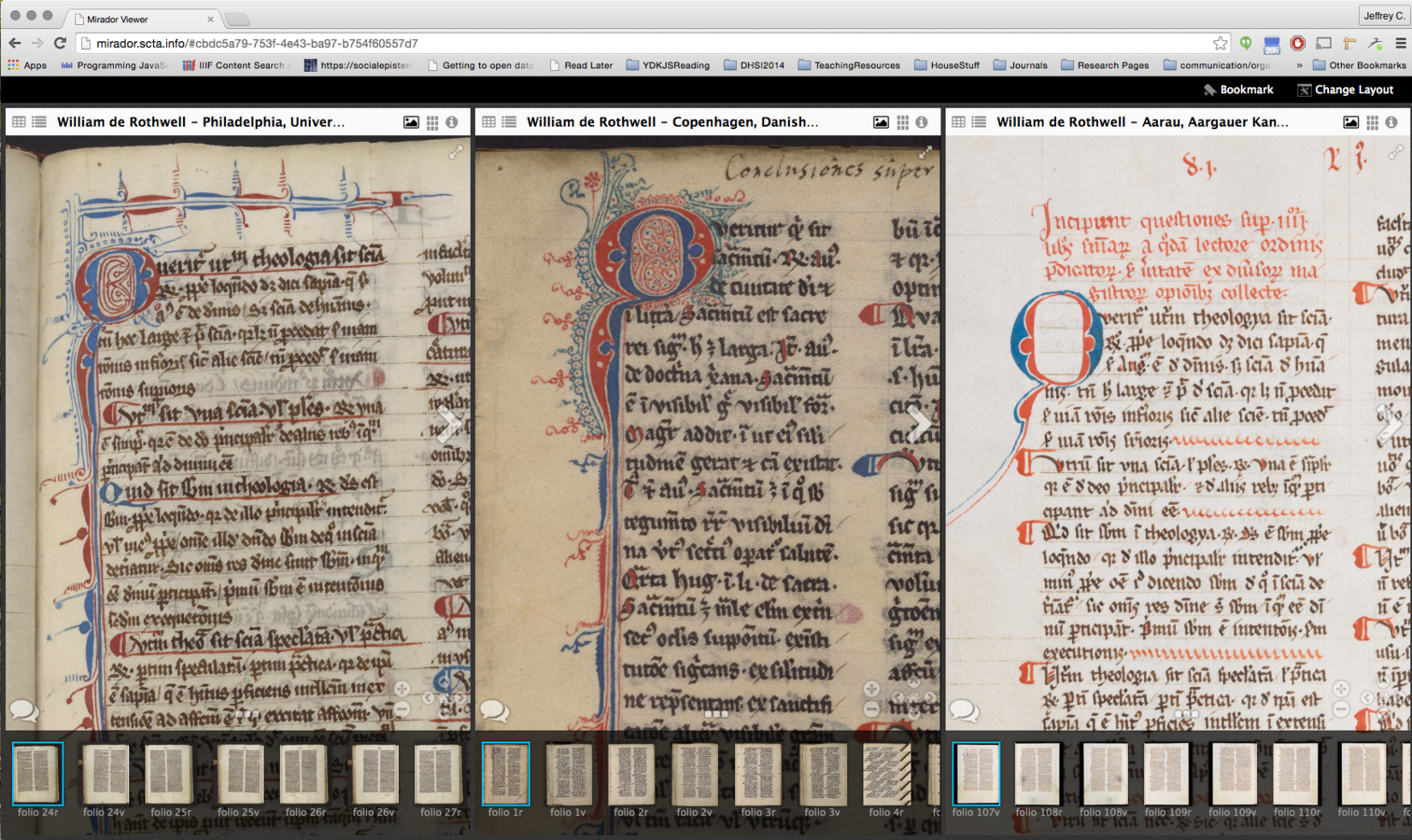Image resolution: width=1412 pixels, height=840 pixels.
Task: Reload the page
Action: click(60, 43)
